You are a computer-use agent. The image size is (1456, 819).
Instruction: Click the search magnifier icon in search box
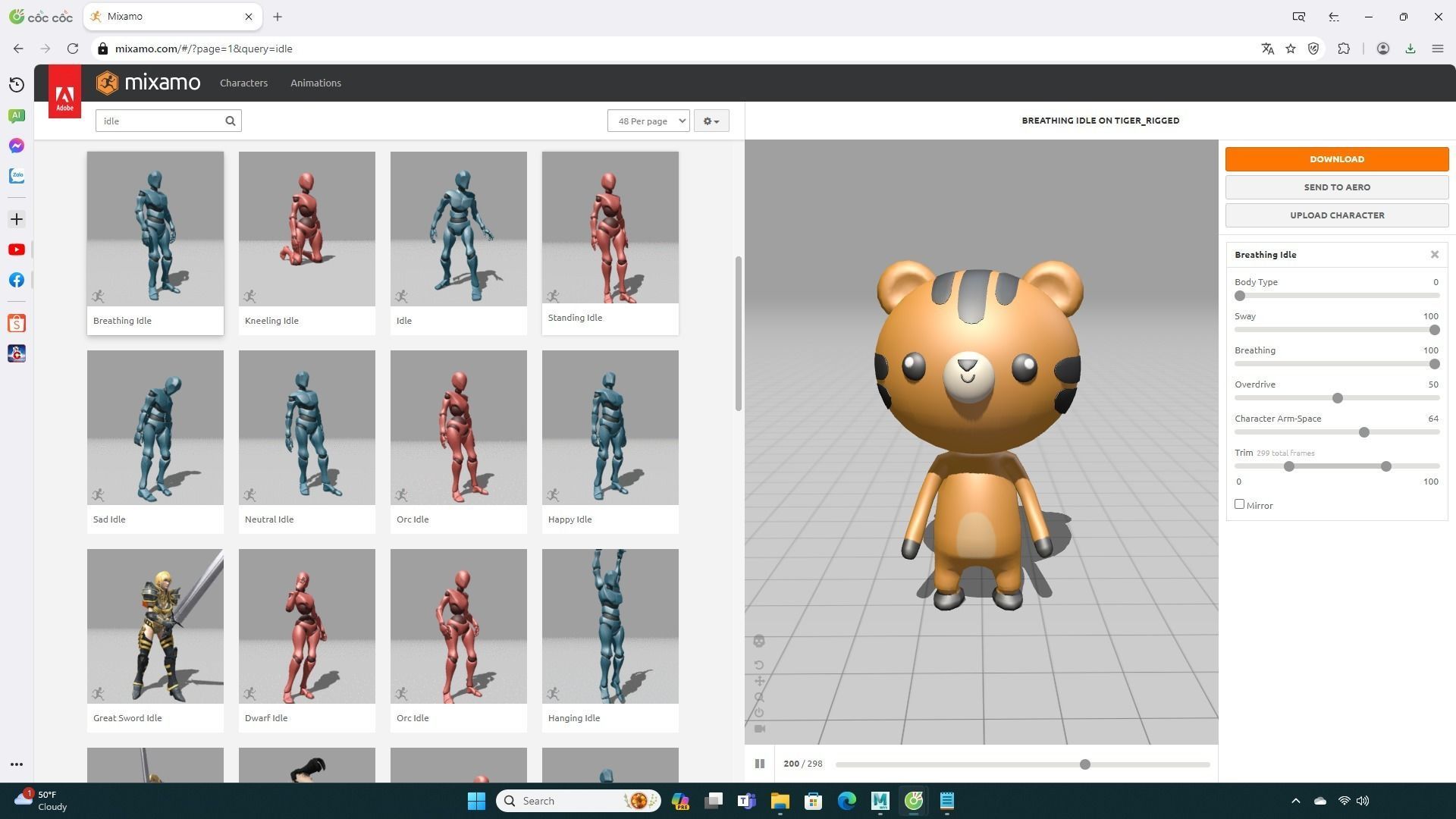(230, 121)
